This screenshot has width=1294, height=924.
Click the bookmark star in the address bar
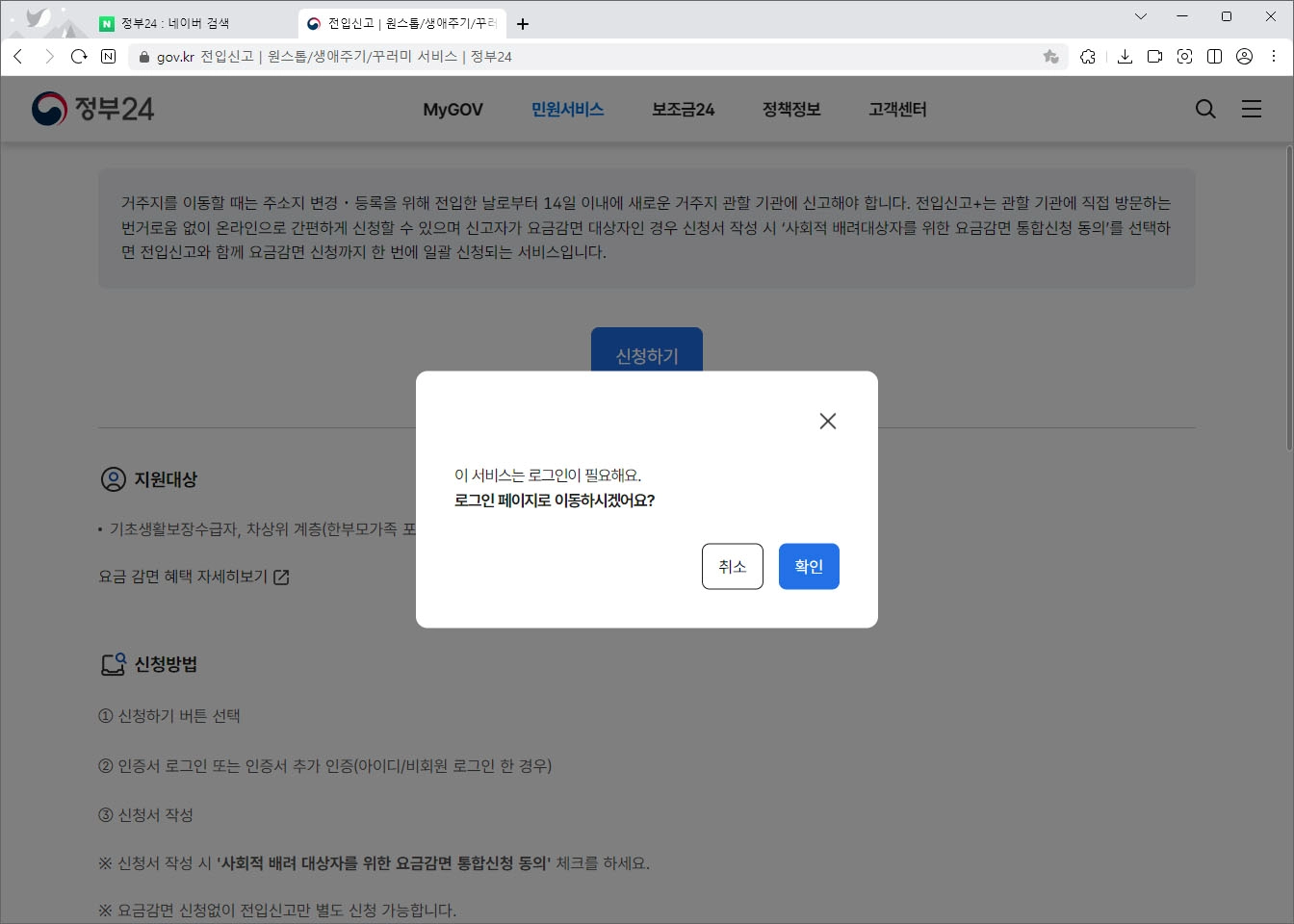(x=1050, y=56)
